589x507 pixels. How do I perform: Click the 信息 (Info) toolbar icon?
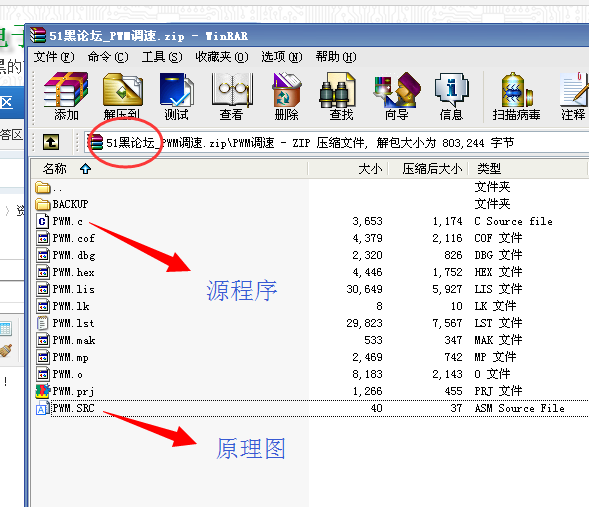[x=452, y=90]
